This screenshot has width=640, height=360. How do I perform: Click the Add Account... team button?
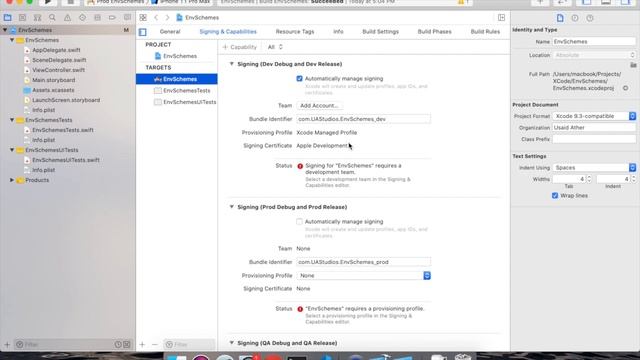(320, 106)
